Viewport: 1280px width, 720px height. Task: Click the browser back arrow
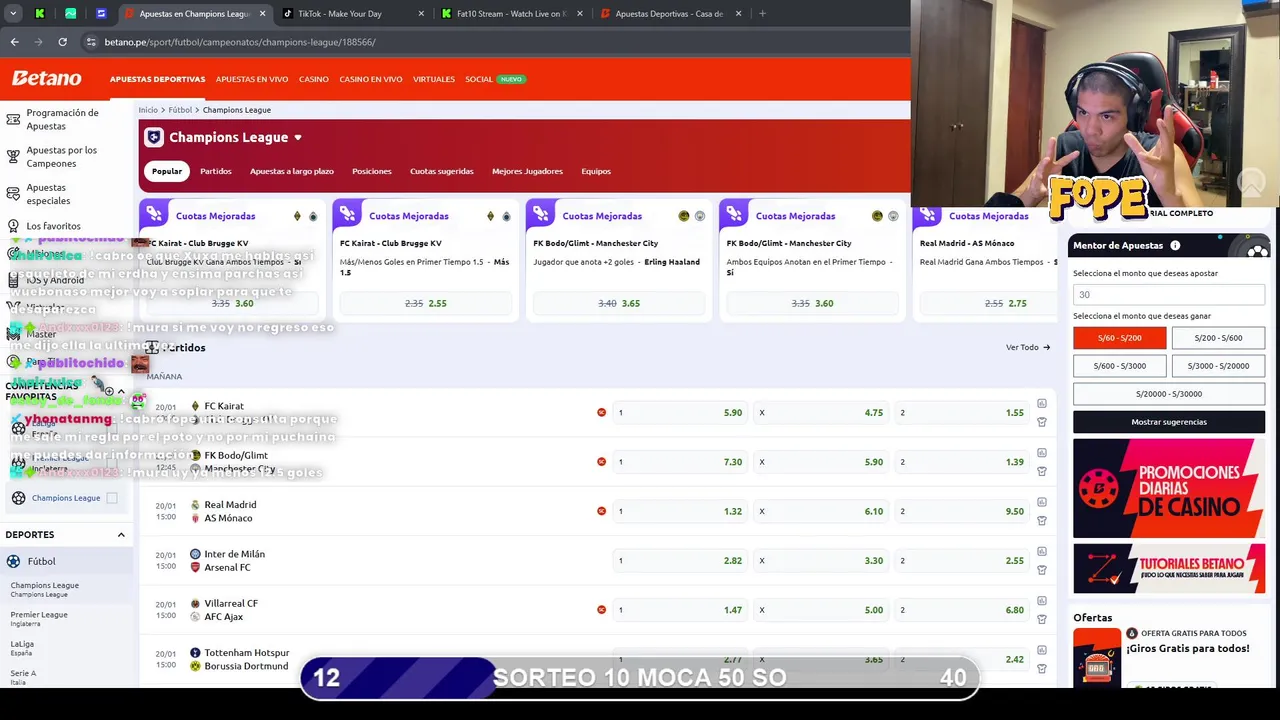click(14, 42)
